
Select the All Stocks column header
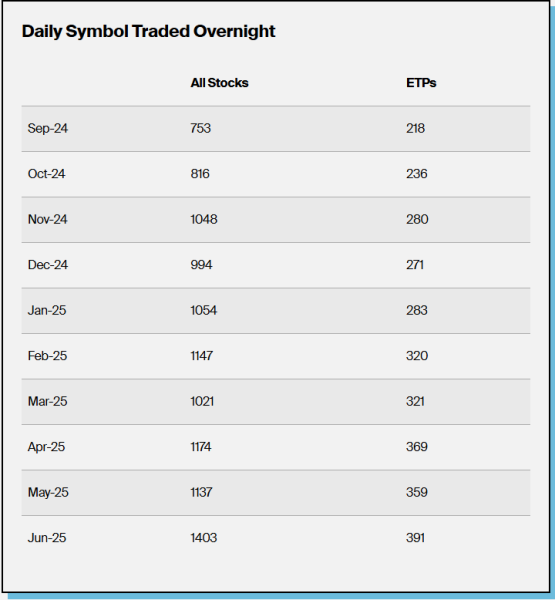219,83
